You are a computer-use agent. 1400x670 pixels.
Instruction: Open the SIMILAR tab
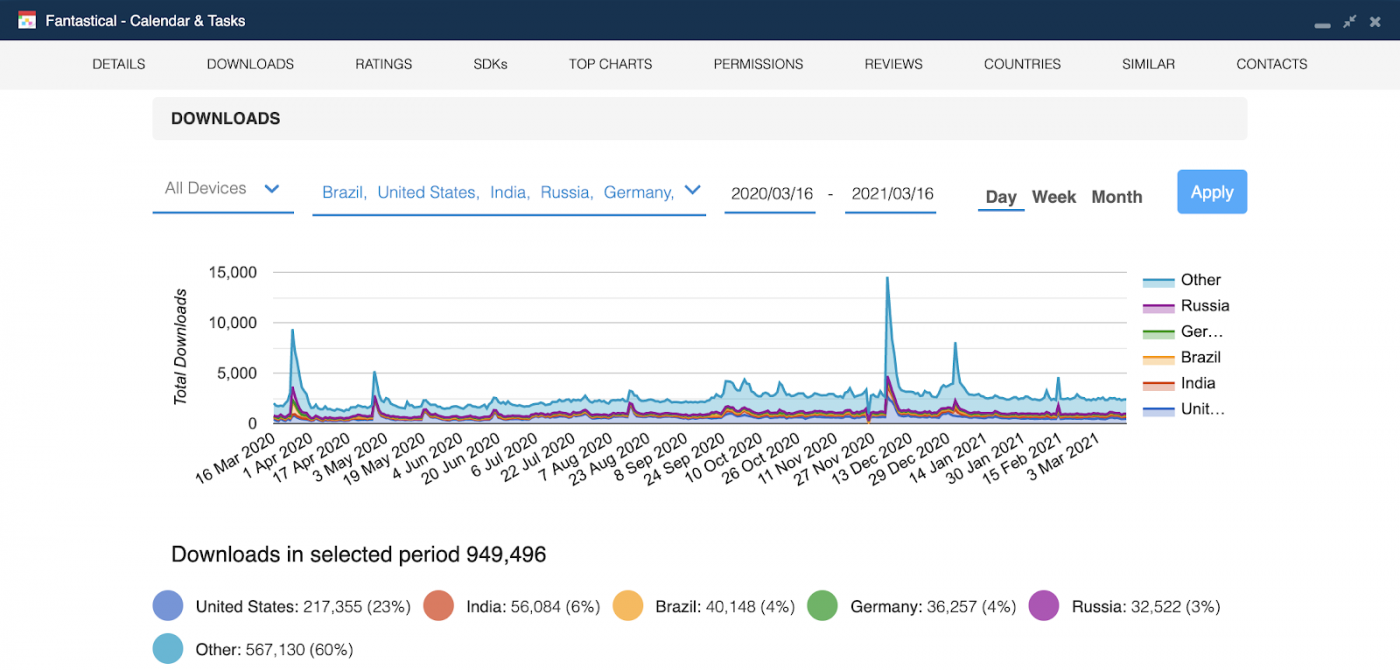1148,64
